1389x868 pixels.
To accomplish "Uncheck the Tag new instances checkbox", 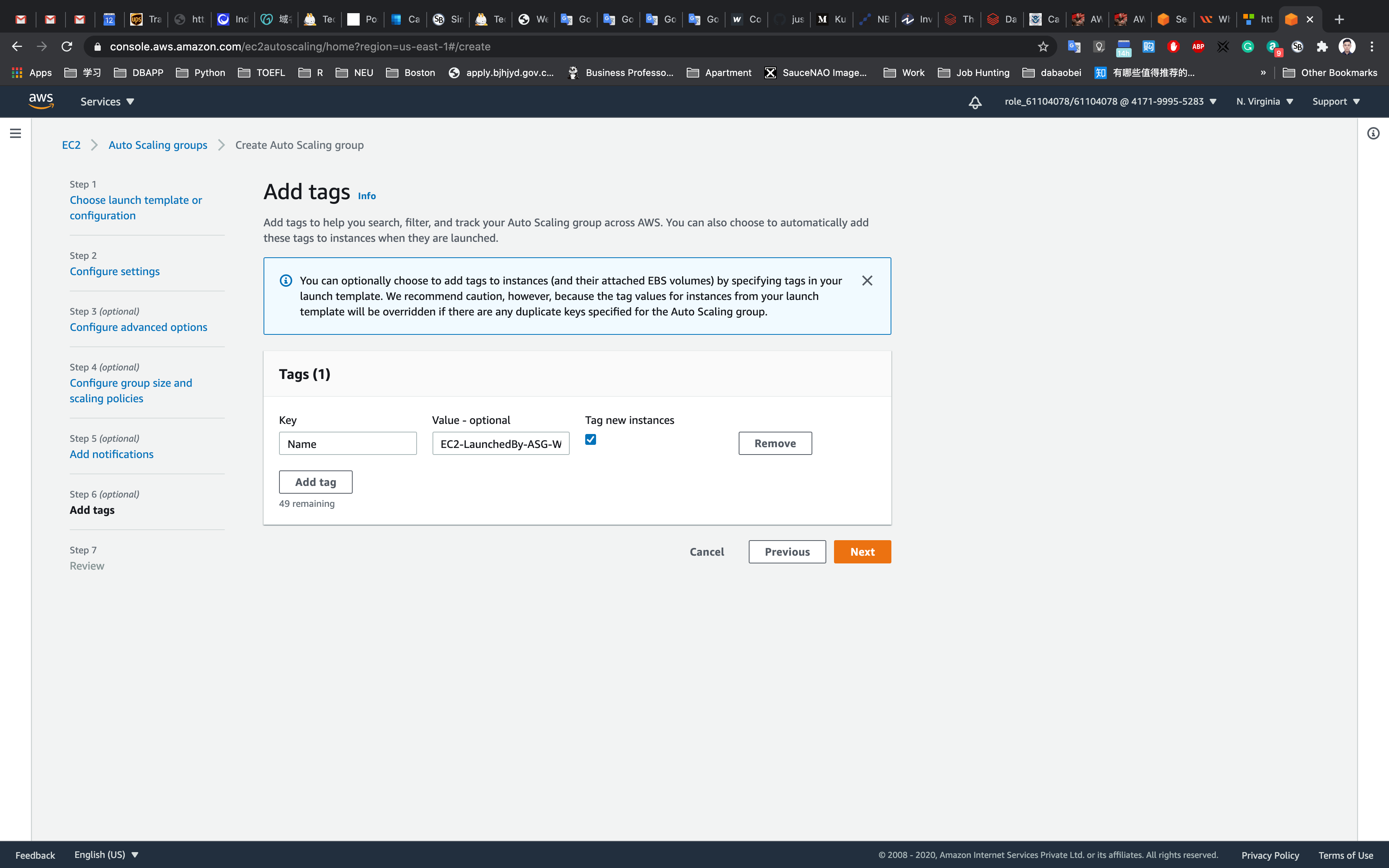I will coord(591,440).
